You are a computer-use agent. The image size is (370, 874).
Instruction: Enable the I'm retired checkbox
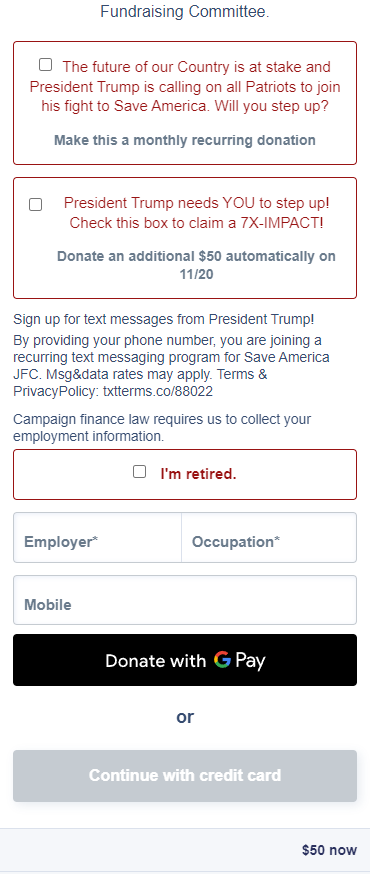[x=139, y=472]
